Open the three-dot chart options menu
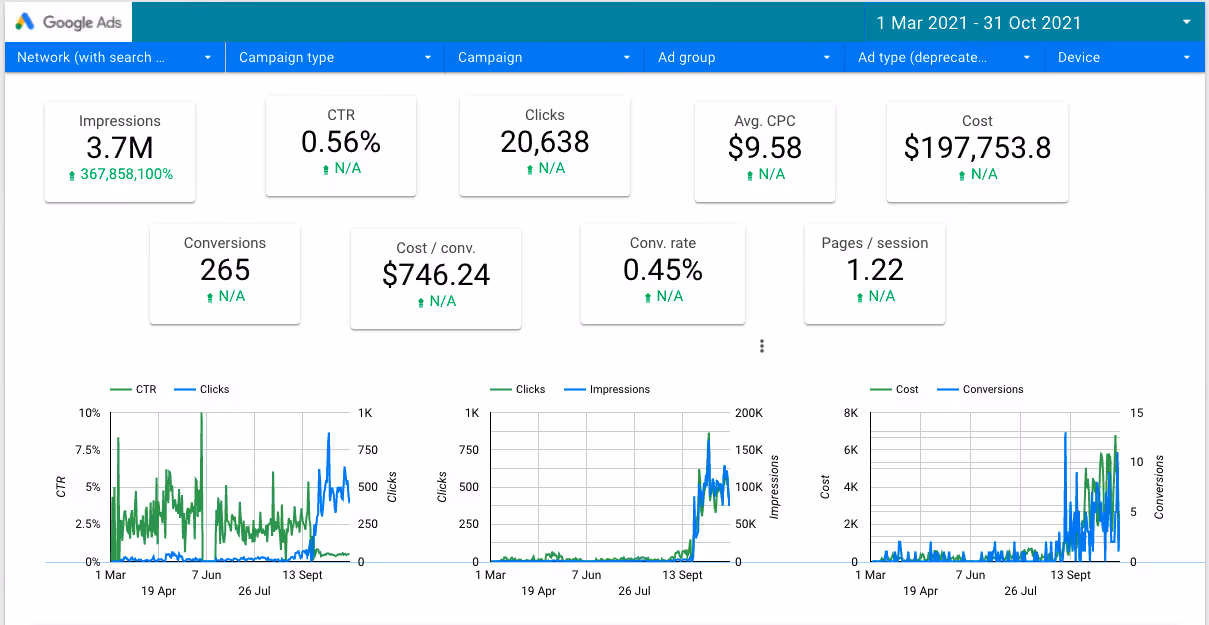 pos(762,346)
